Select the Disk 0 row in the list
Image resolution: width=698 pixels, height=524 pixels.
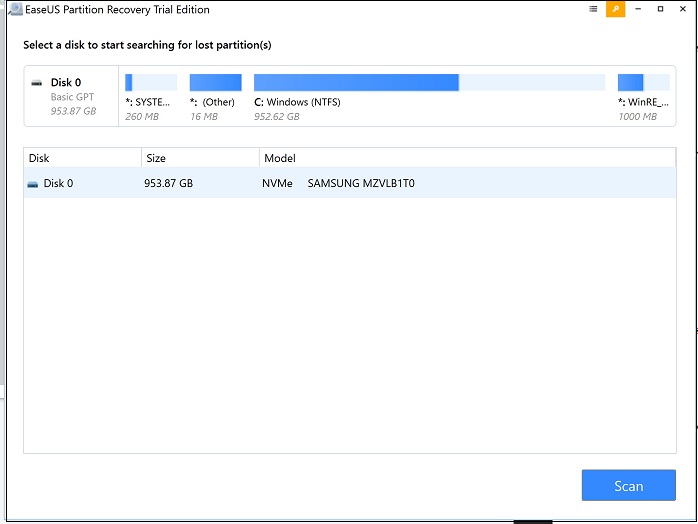(350, 183)
